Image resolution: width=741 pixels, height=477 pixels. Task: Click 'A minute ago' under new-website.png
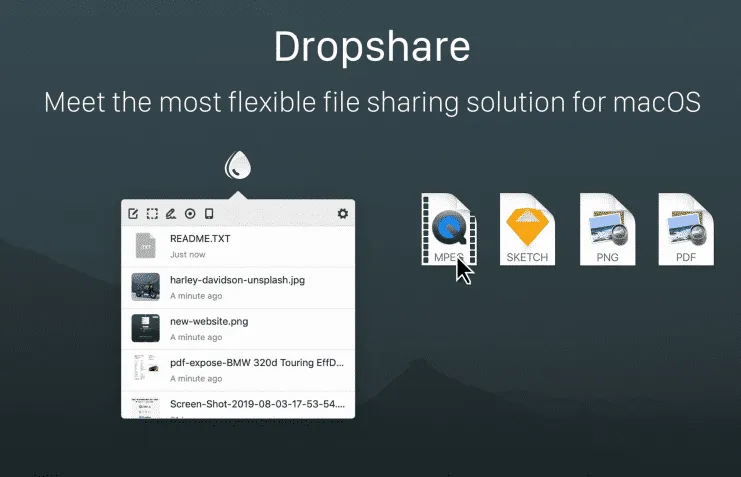(196, 337)
